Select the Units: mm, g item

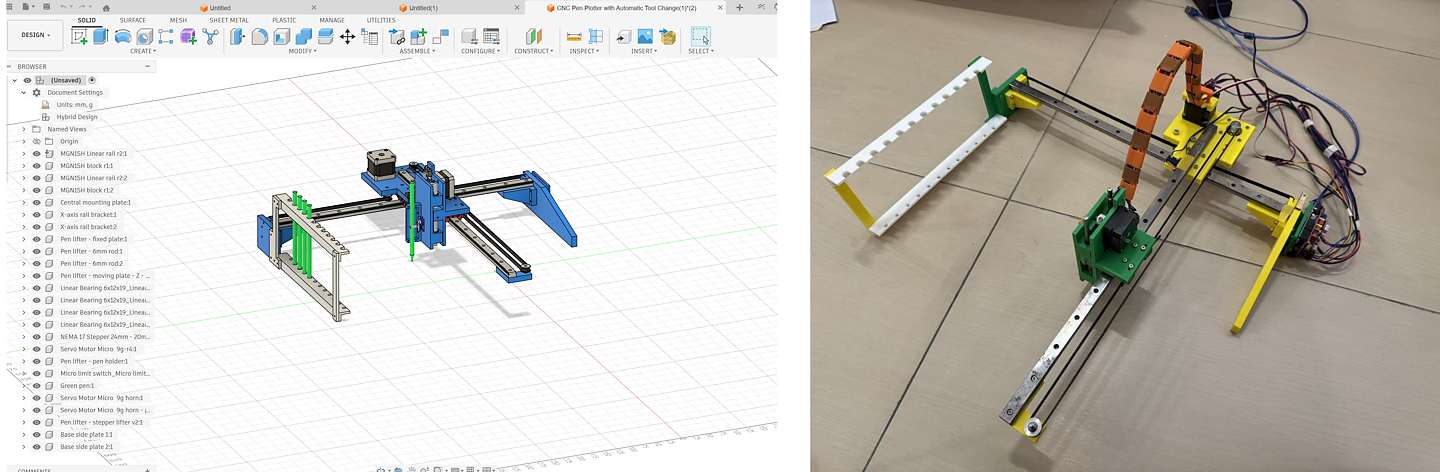pyautogui.click(x=74, y=104)
